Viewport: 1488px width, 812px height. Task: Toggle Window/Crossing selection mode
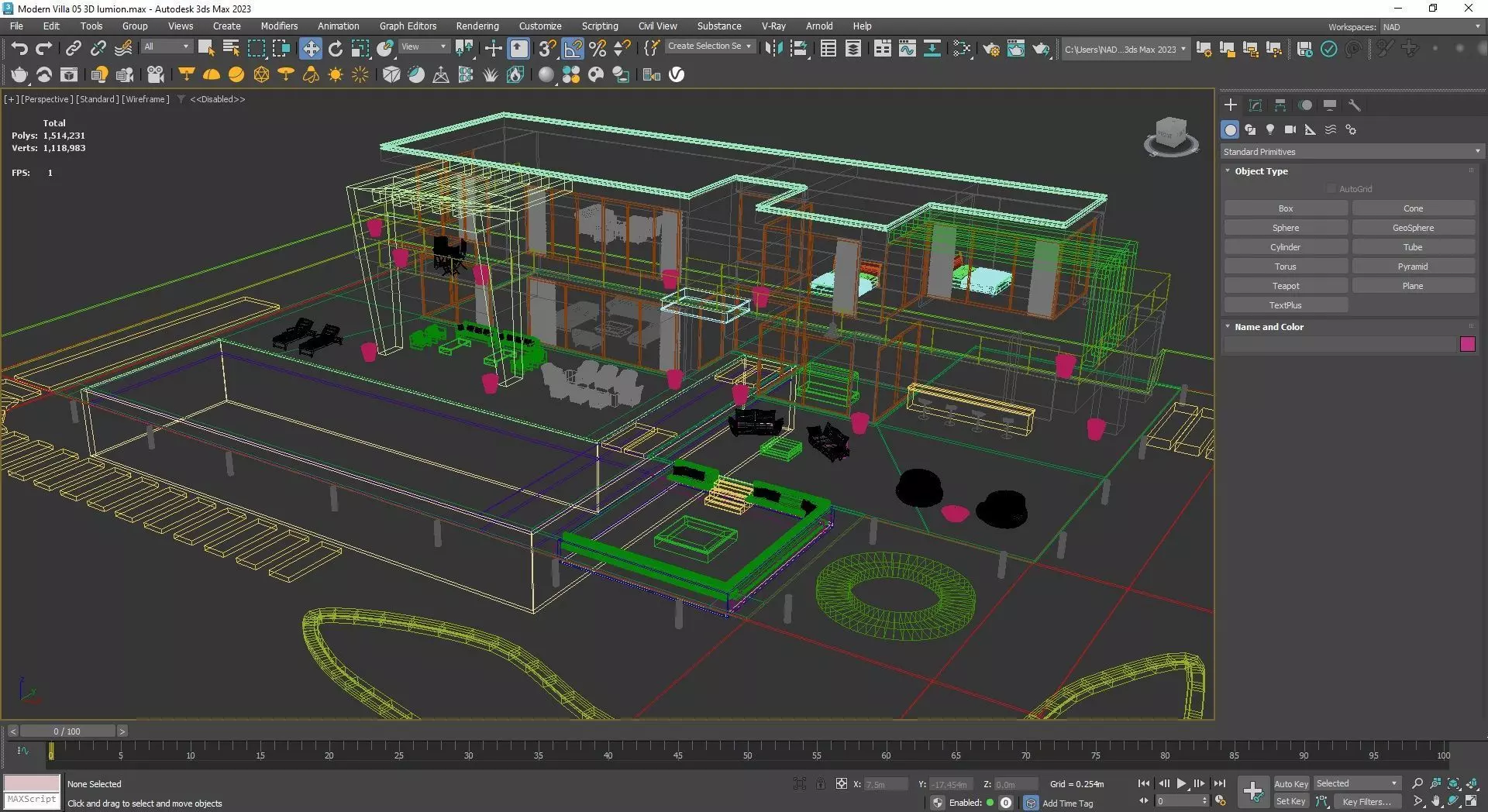[281, 49]
